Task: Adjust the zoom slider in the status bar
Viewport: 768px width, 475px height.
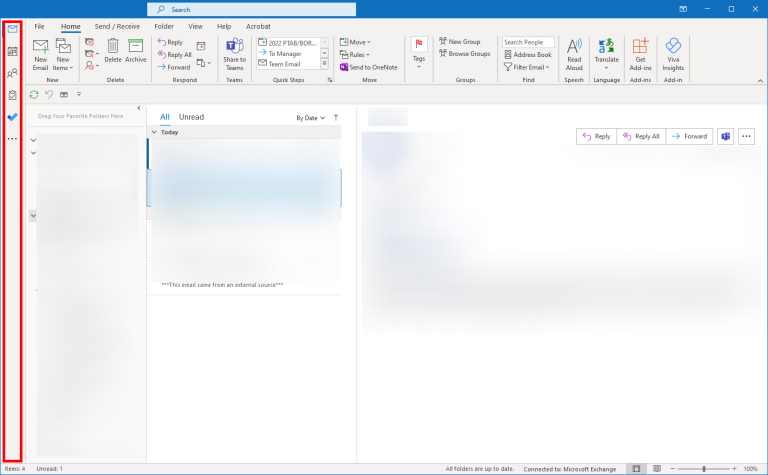Action: tap(703, 468)
